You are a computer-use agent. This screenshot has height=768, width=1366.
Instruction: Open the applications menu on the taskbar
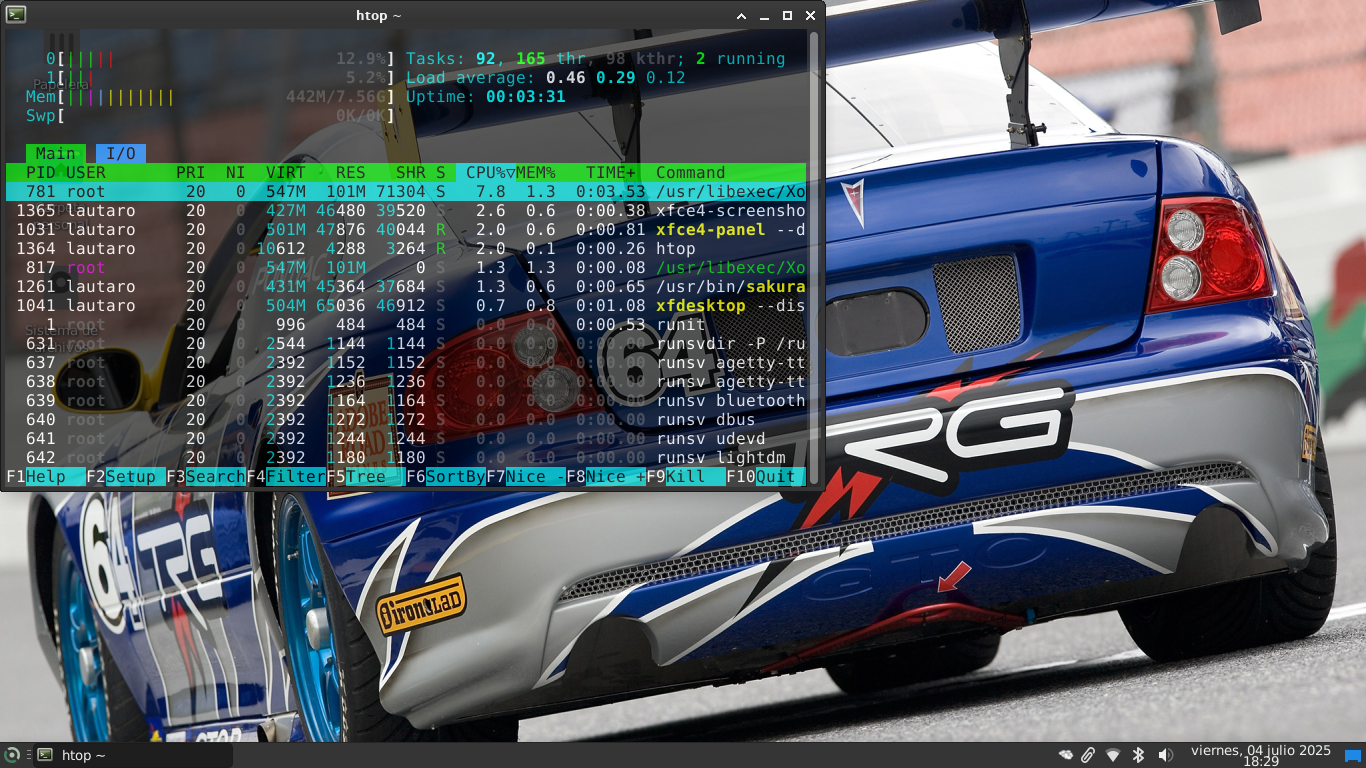click(12, 755)
